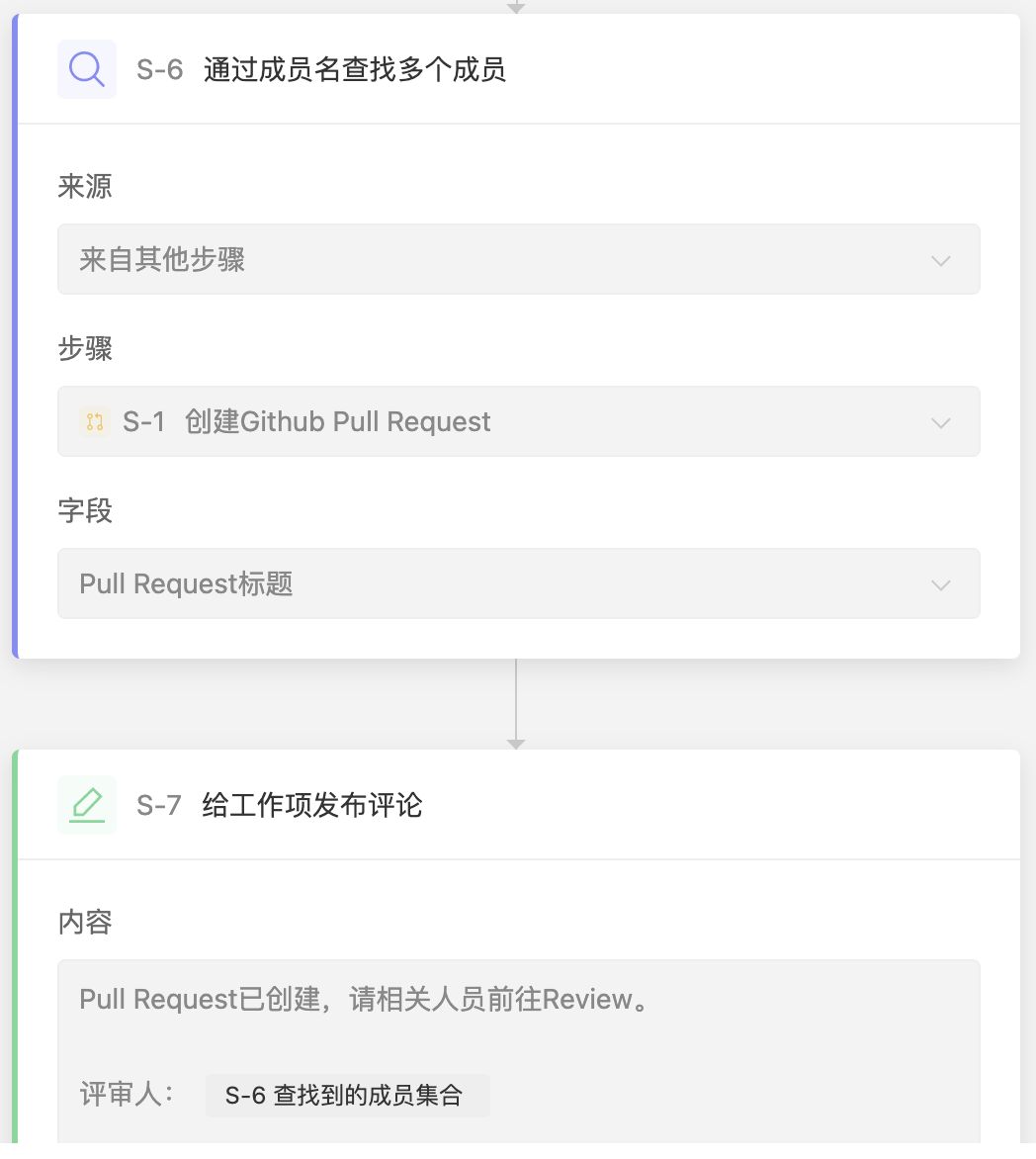Image resolution: width=1036 pixels, height=1159 pixels.
Task: Click the green pencil icon of step S-7
Action: pyautogui.click(x=87, y=804)
